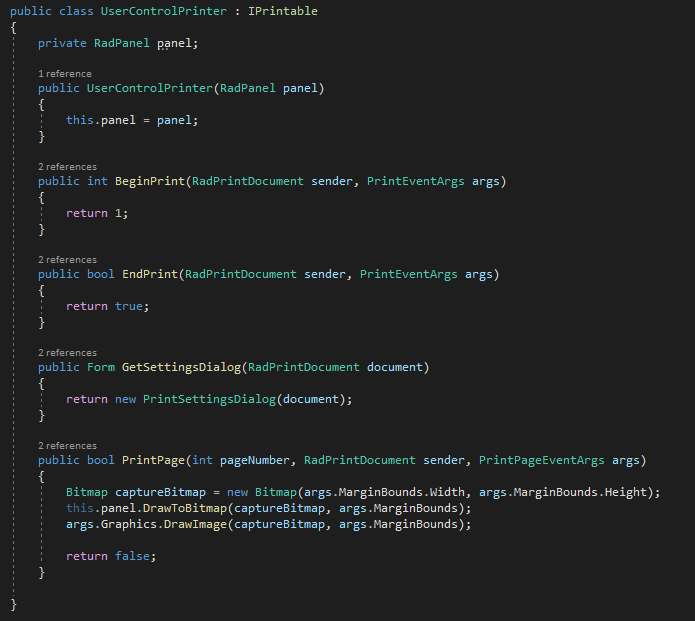Screen dimensions: 695x621
Task: Click DrawToBitmap method call
Action: 185,508
